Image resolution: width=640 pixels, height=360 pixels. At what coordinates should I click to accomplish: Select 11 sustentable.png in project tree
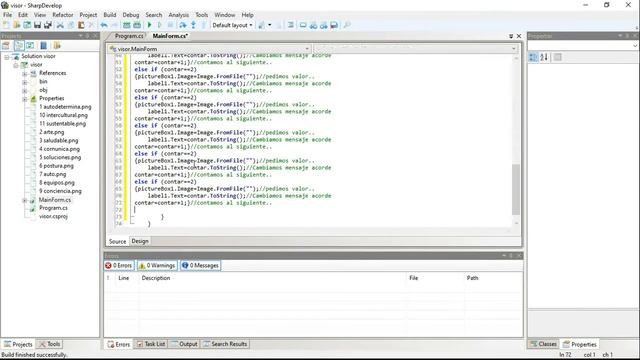(62, 124)
